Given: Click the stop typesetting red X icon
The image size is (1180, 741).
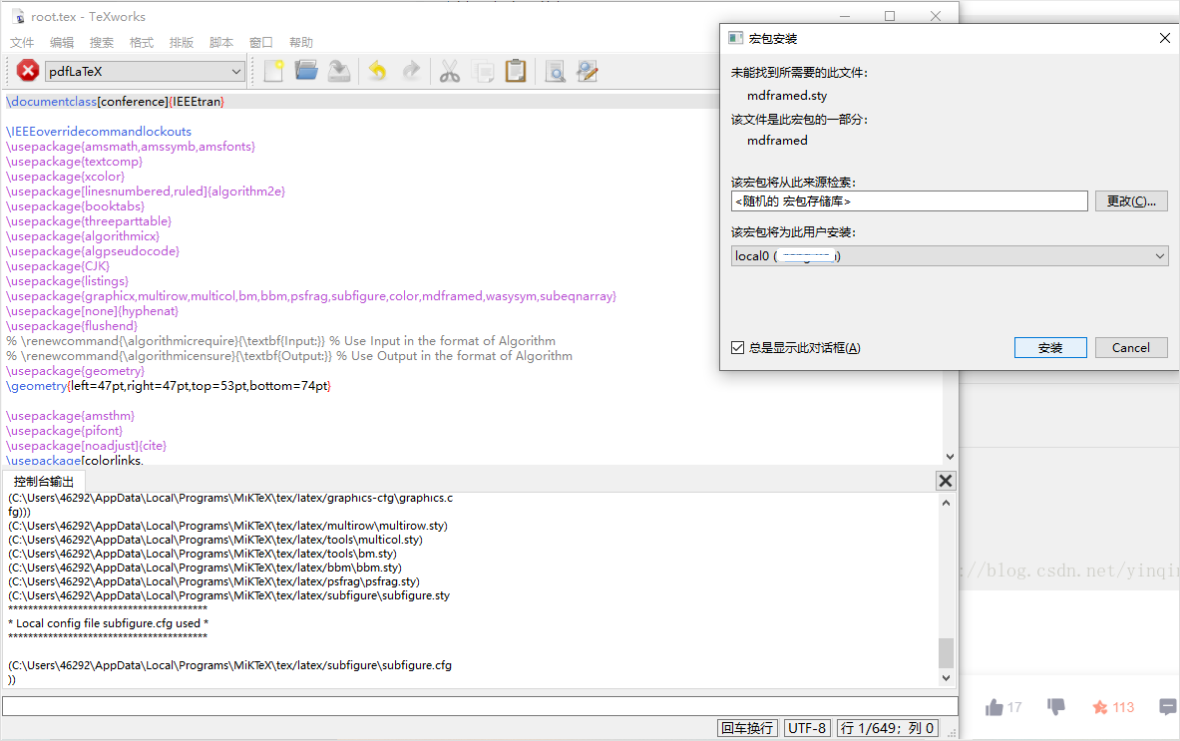Looking at the screenshot, I should point(27,70).
